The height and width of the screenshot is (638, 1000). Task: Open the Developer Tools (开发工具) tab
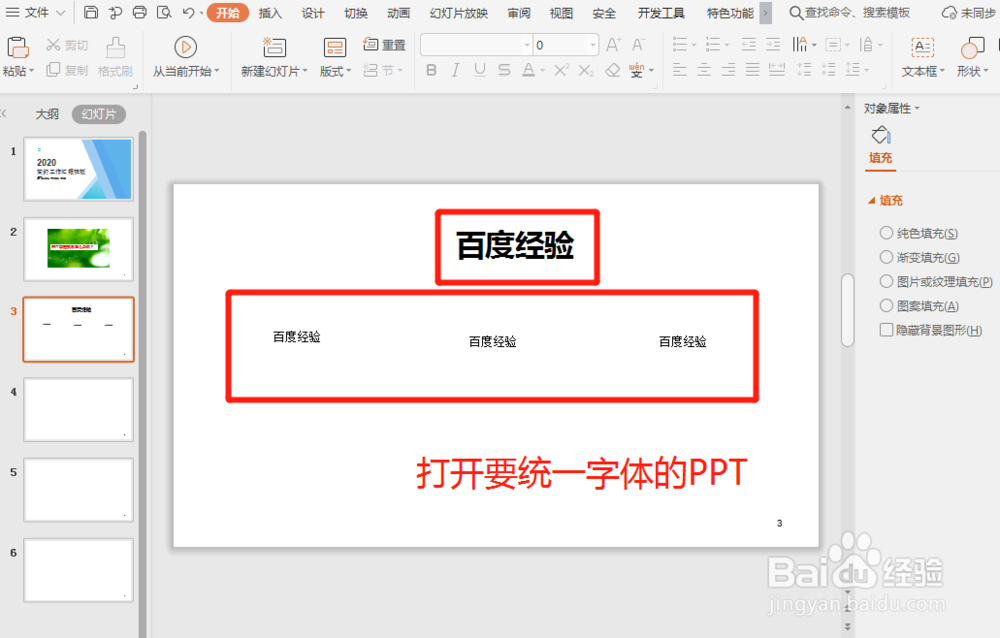[661, 13]
